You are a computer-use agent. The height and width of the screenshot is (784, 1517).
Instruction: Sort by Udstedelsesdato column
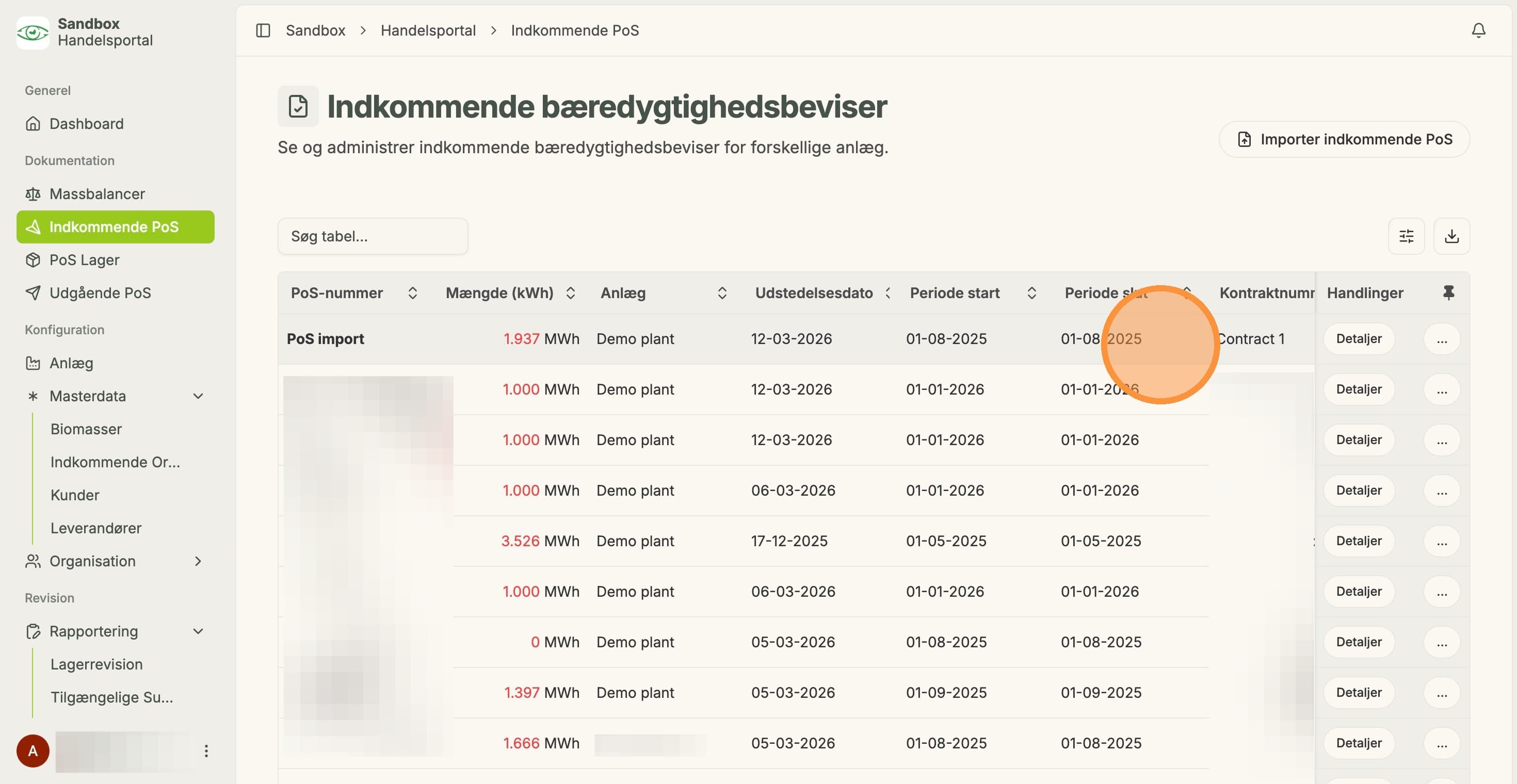click(x=887, y=292)
